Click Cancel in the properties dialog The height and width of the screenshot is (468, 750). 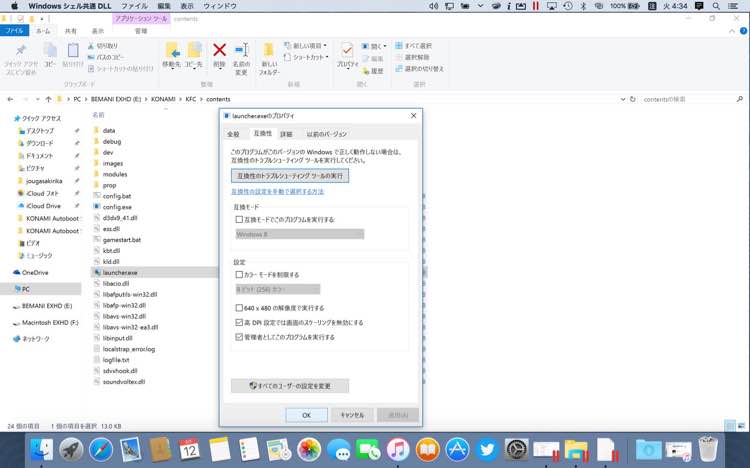tap(352, 415)
